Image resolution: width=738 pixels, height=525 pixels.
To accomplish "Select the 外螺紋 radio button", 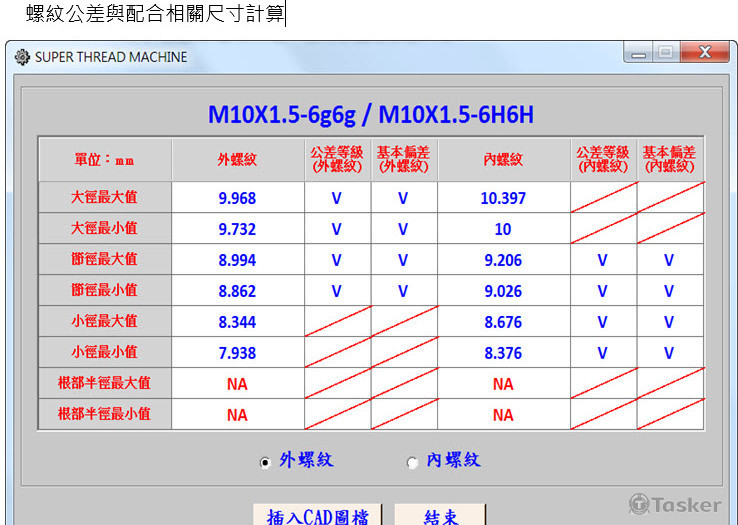I will point(265,462).
